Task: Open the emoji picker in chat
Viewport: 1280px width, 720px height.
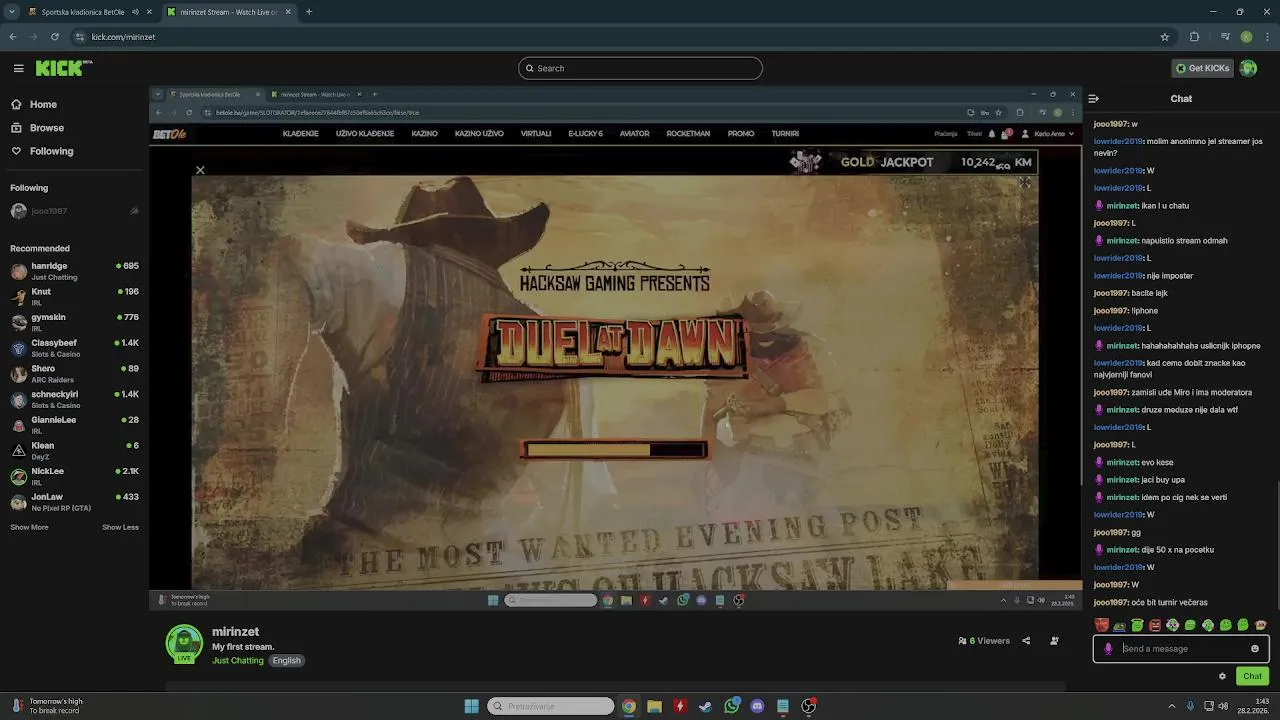Action: [x=1255, y=648]
